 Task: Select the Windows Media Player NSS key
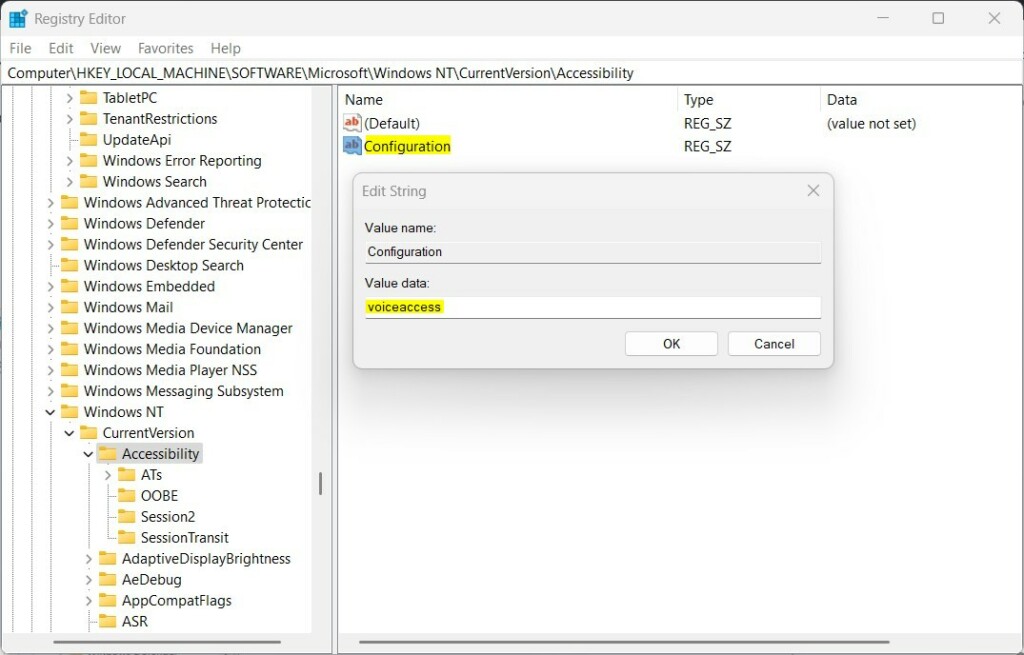pyautogui.click(x=170, y=370)
